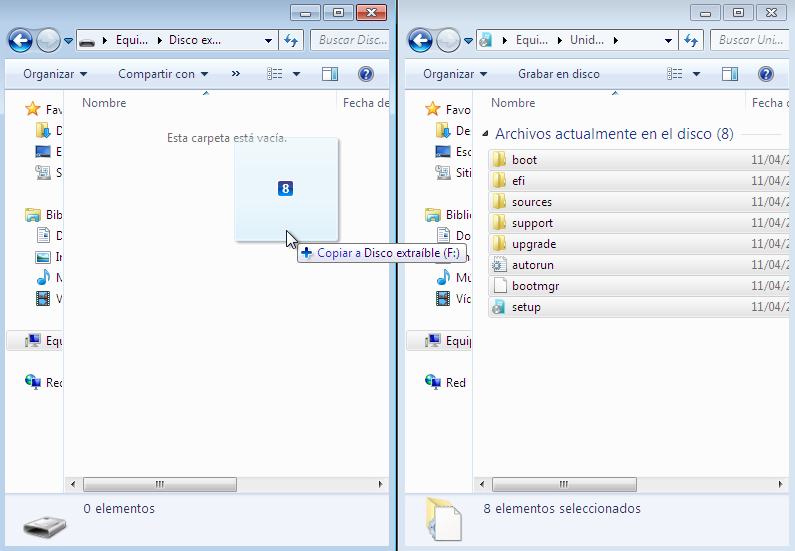Viewport: 795px width, 551px height.
Task: Toggle preview pane in left window
Action: click(330, 74)
